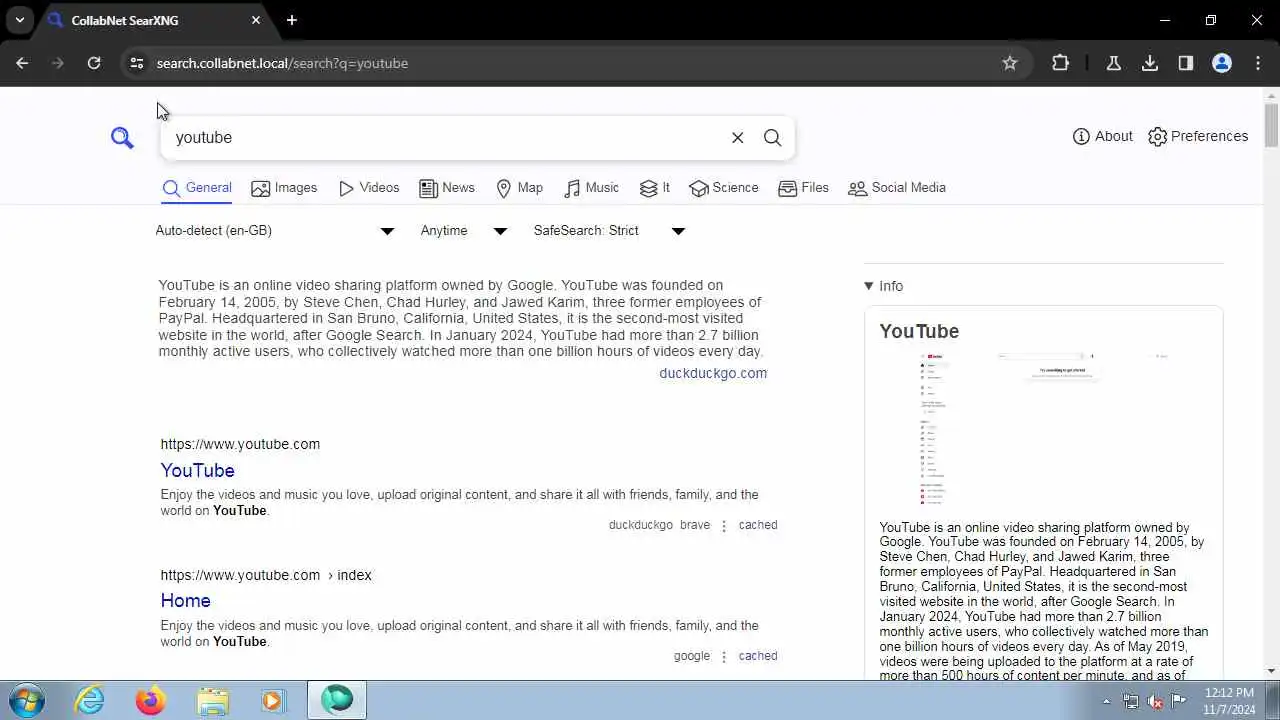The width and height of the screenshot is (1280, 720).
Task: Toggle the browser side panel
Action: [x=1186, y=63]
